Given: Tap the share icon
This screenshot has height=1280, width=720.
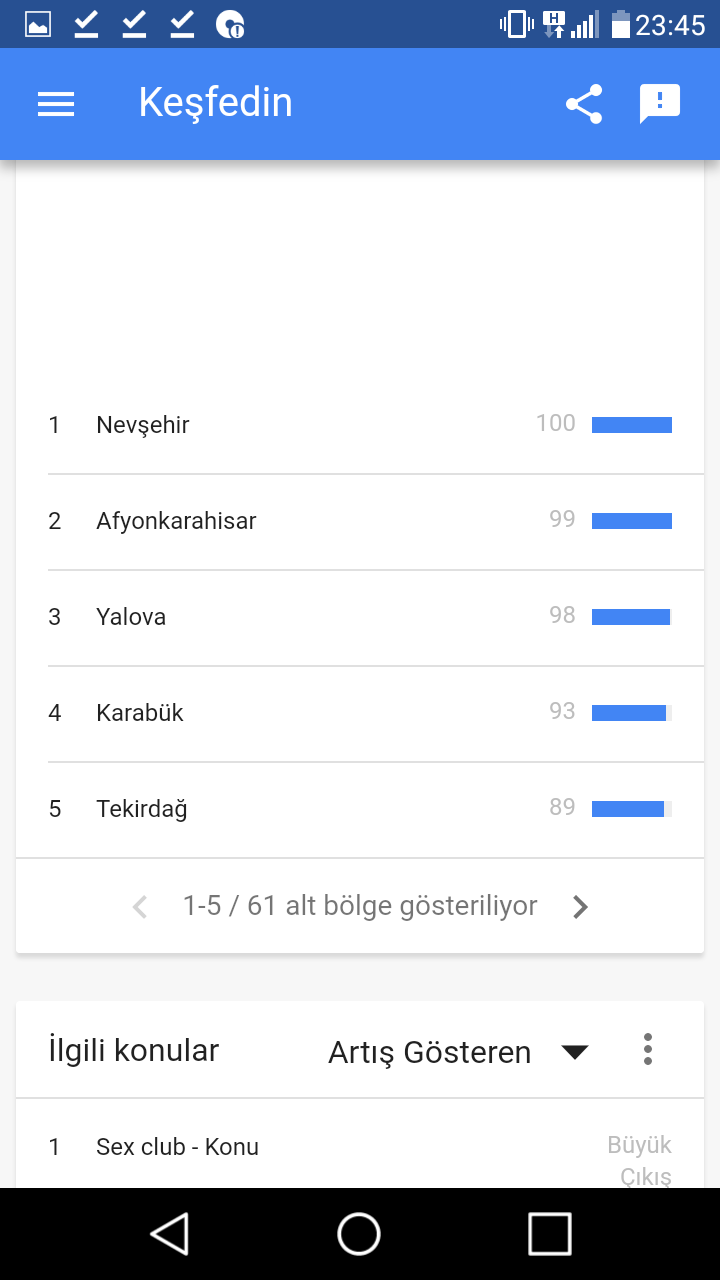Looking at the screenshot, I should pos(584,104).
